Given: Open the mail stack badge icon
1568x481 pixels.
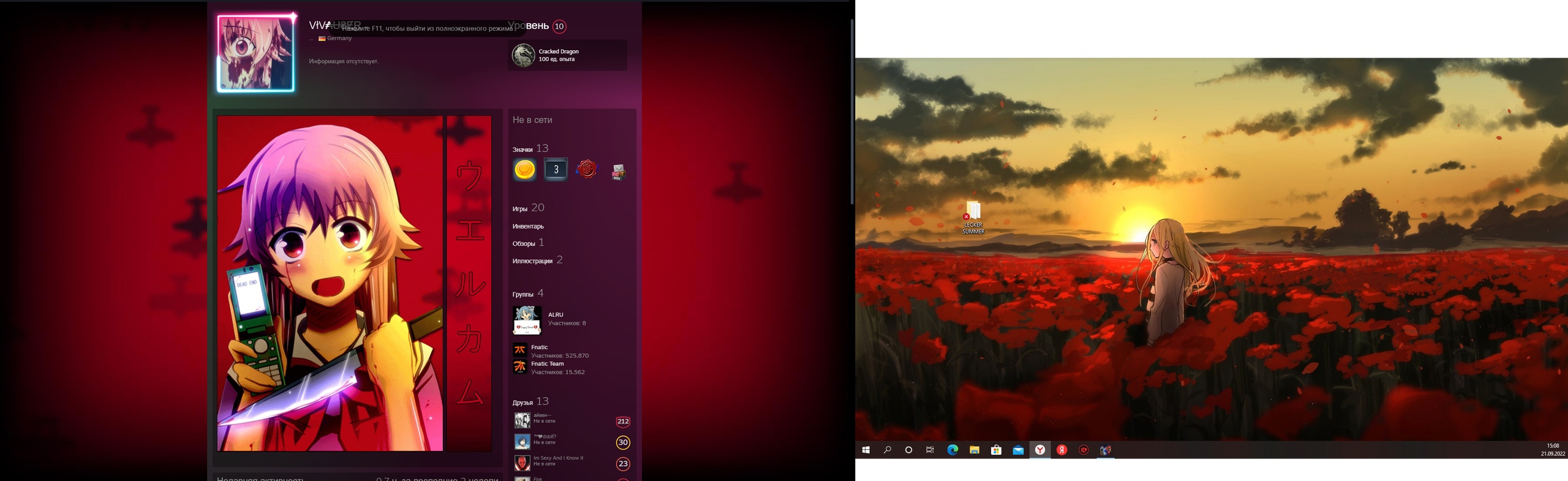Looking at the screenshot, I should point(618,171).
